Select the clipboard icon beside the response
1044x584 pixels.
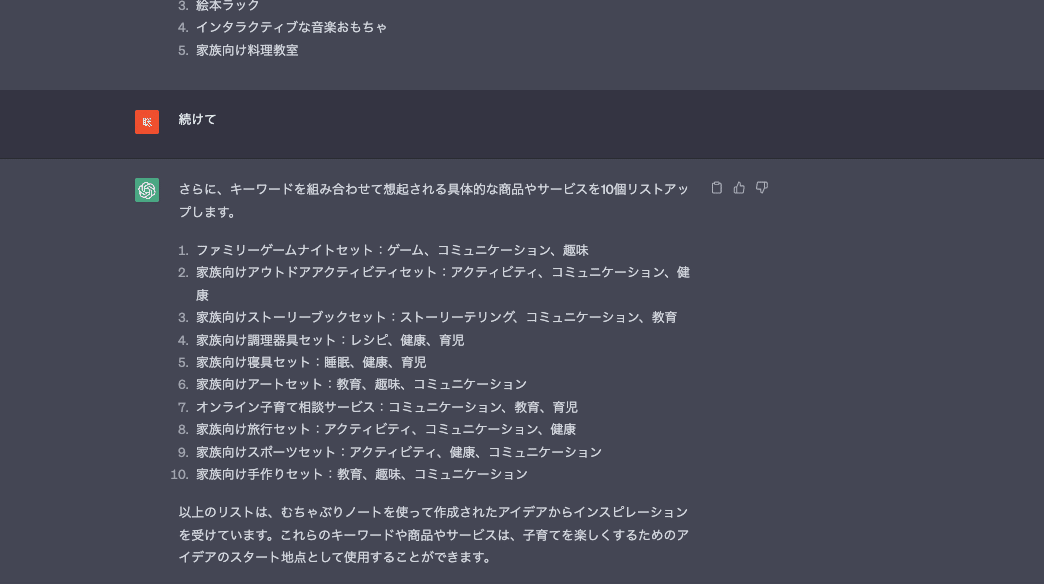[716, 187]
